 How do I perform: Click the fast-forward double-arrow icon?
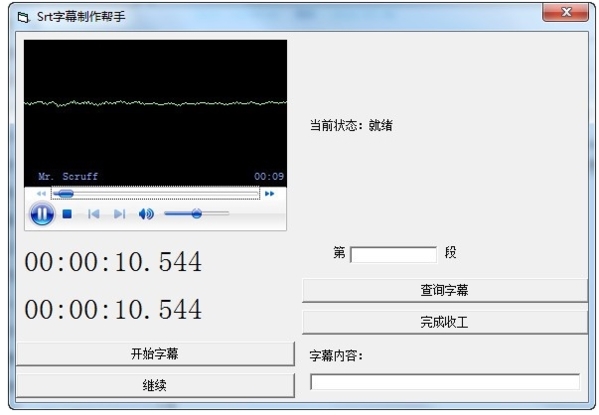[x=269, y=194]
